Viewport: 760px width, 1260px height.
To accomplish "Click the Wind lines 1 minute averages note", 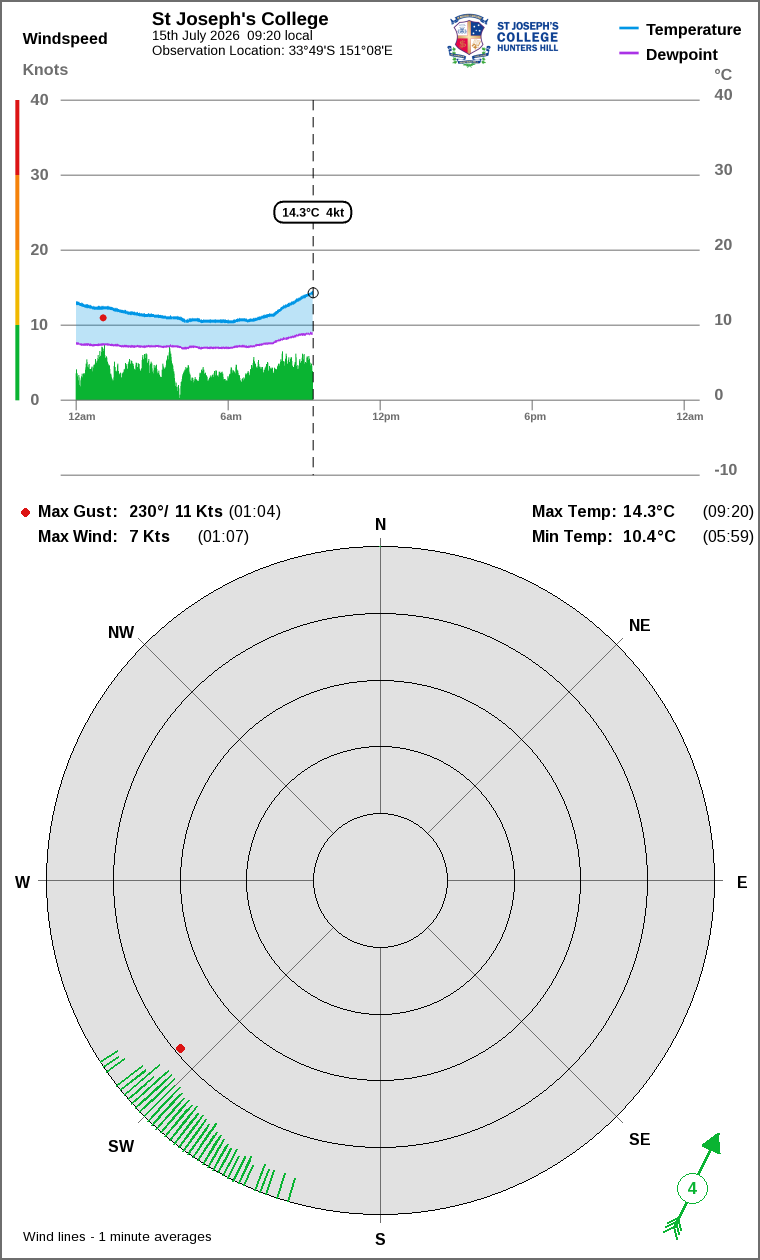I will (117, 1237).
